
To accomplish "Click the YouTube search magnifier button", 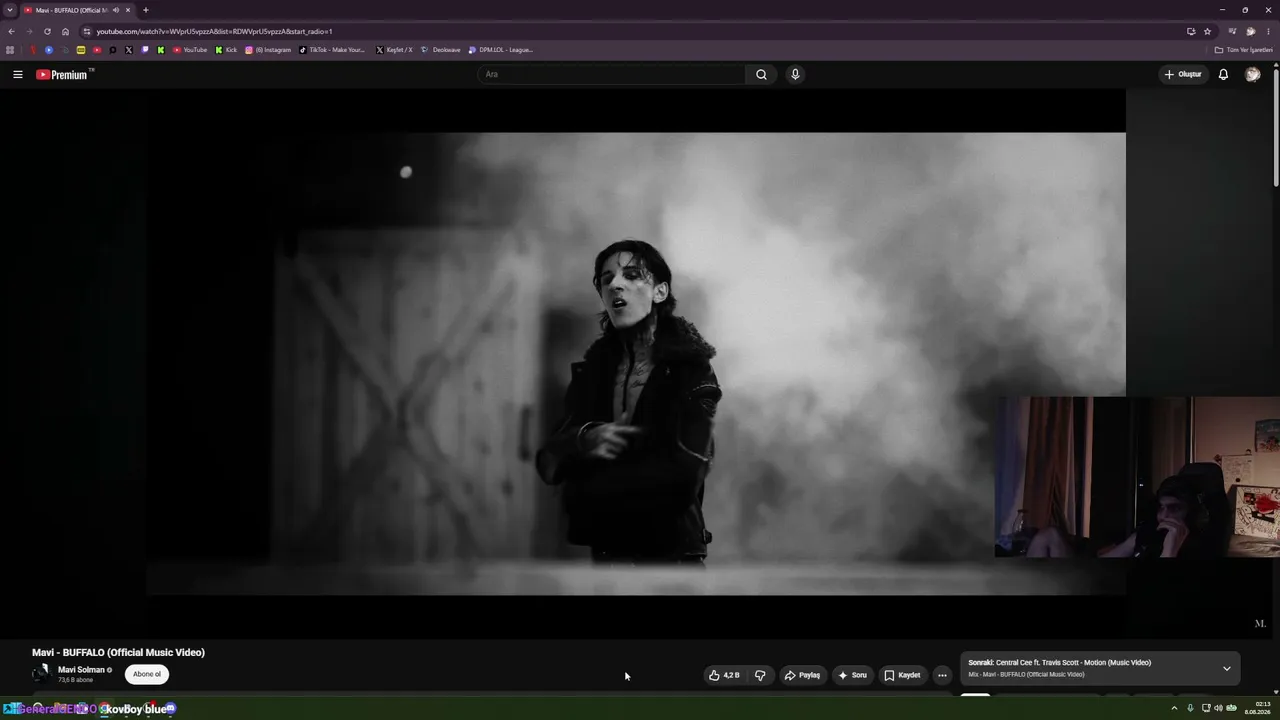I will pyautogui.click(x=761, y=74).
